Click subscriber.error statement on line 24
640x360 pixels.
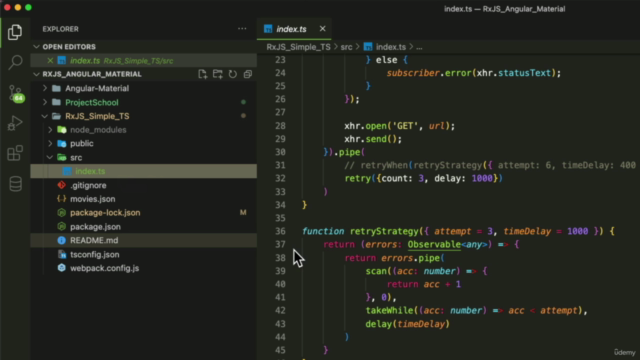point(473,73)
